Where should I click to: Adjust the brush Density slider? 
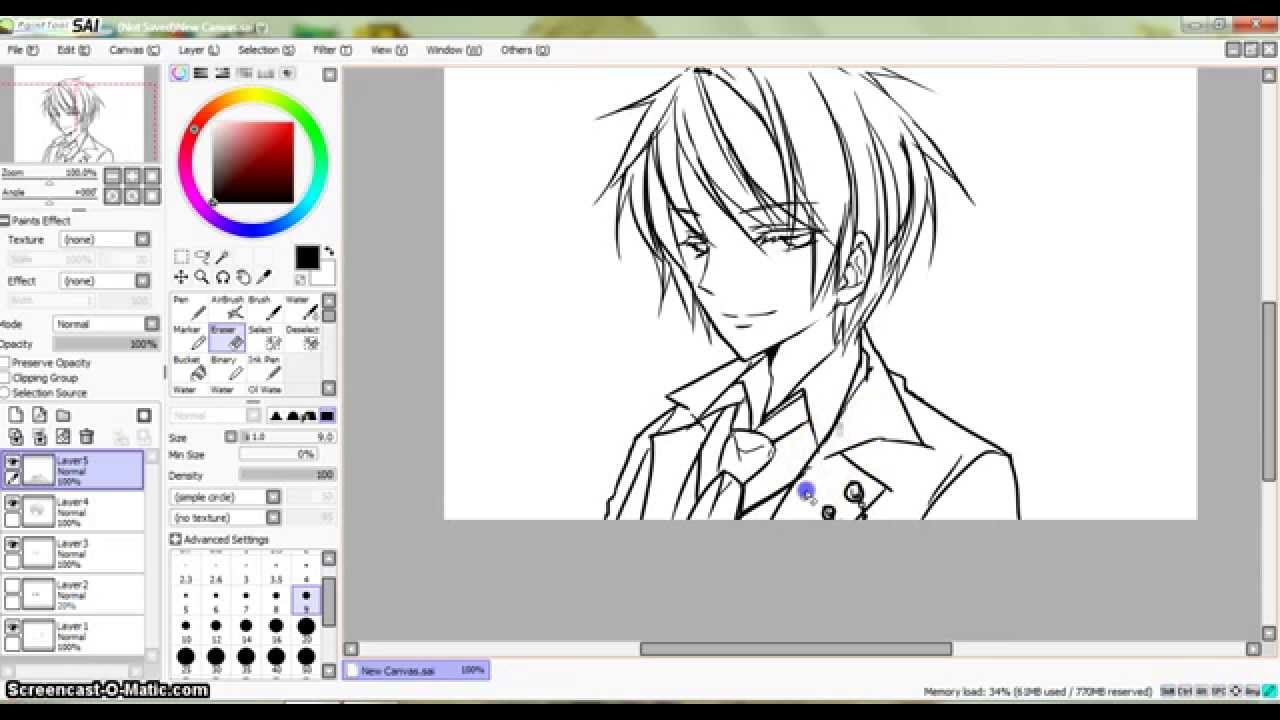pos(287,476)
